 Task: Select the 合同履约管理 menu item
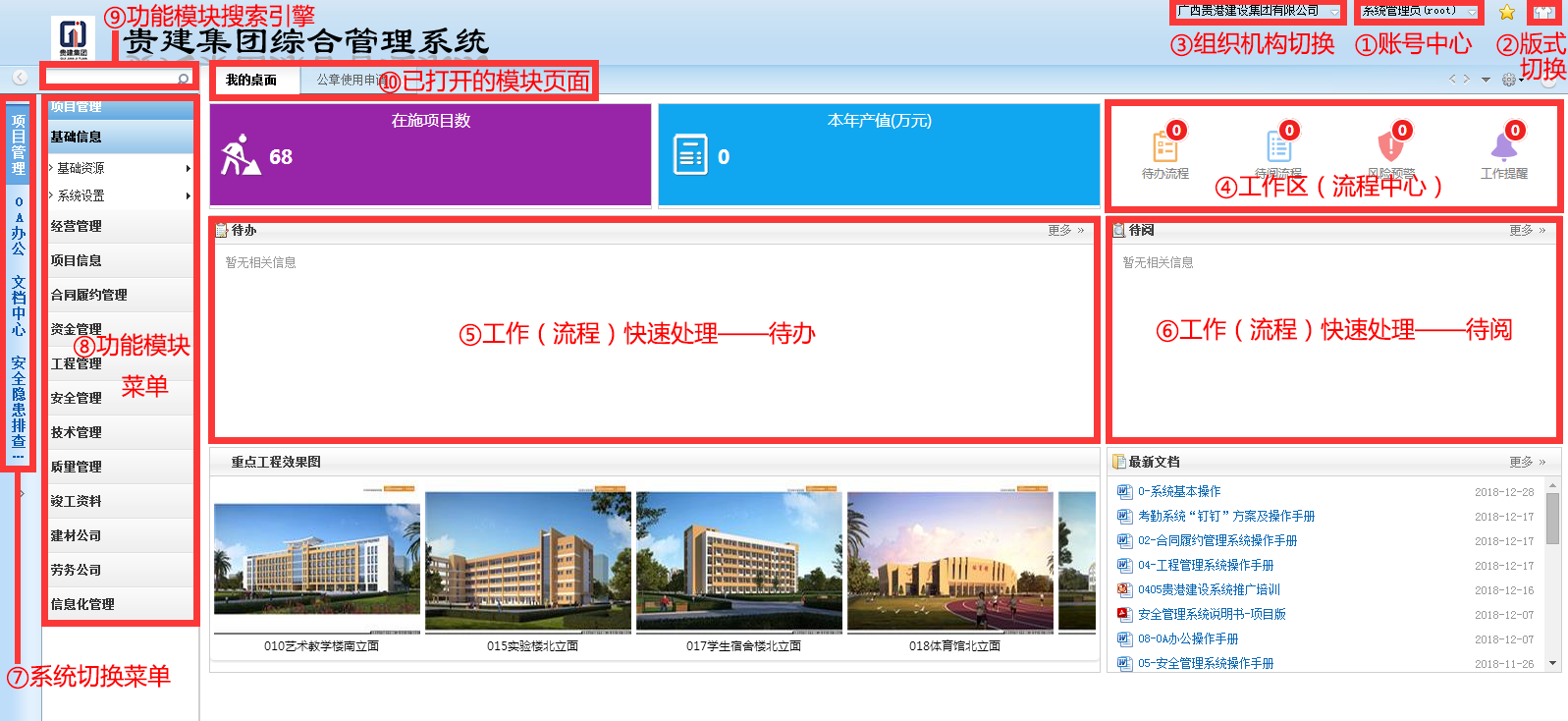coord(89,295)
